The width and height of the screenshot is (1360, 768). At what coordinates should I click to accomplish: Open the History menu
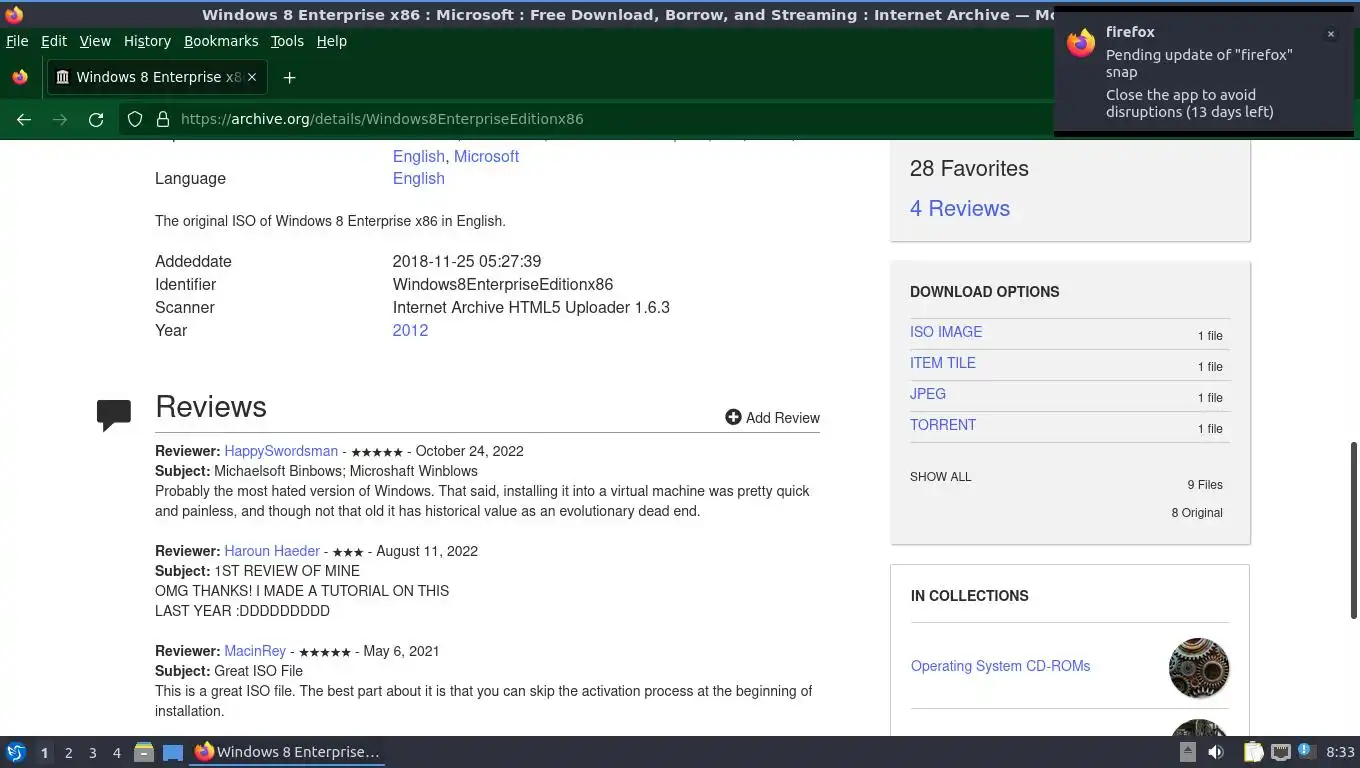click(147, 41)
